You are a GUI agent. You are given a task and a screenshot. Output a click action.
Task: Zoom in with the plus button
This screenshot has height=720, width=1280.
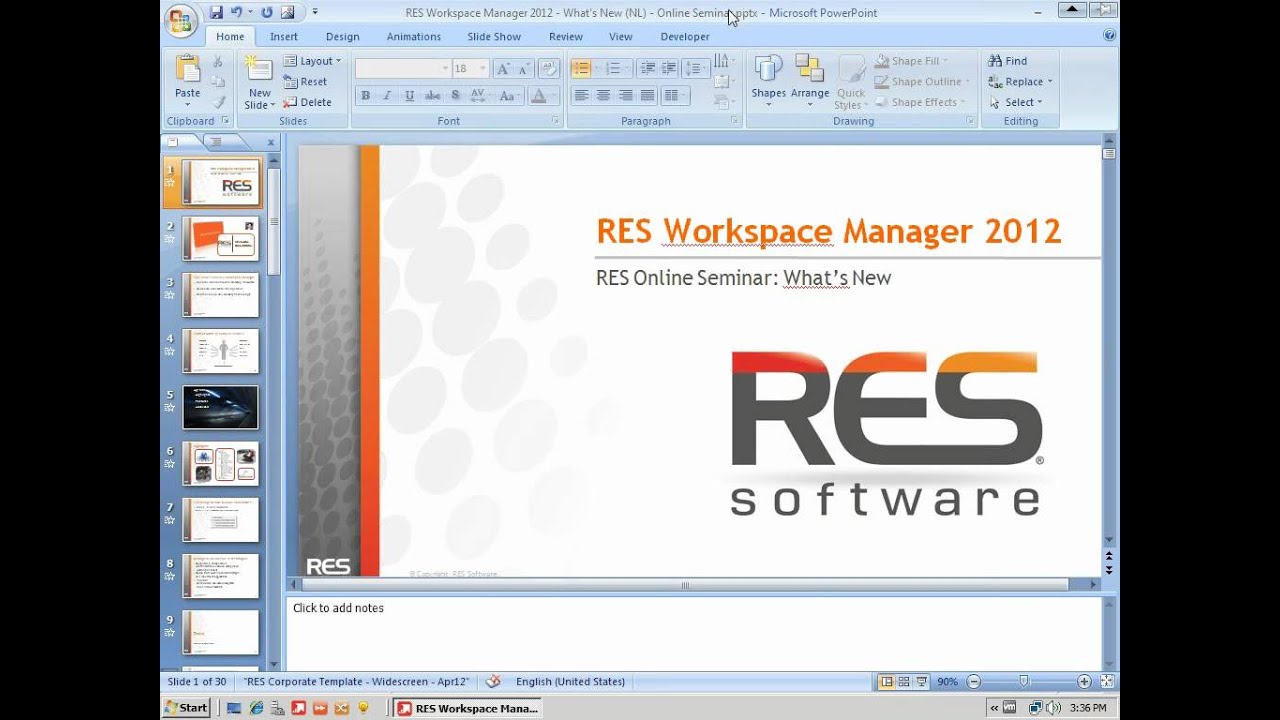[x=1084, y=682]
